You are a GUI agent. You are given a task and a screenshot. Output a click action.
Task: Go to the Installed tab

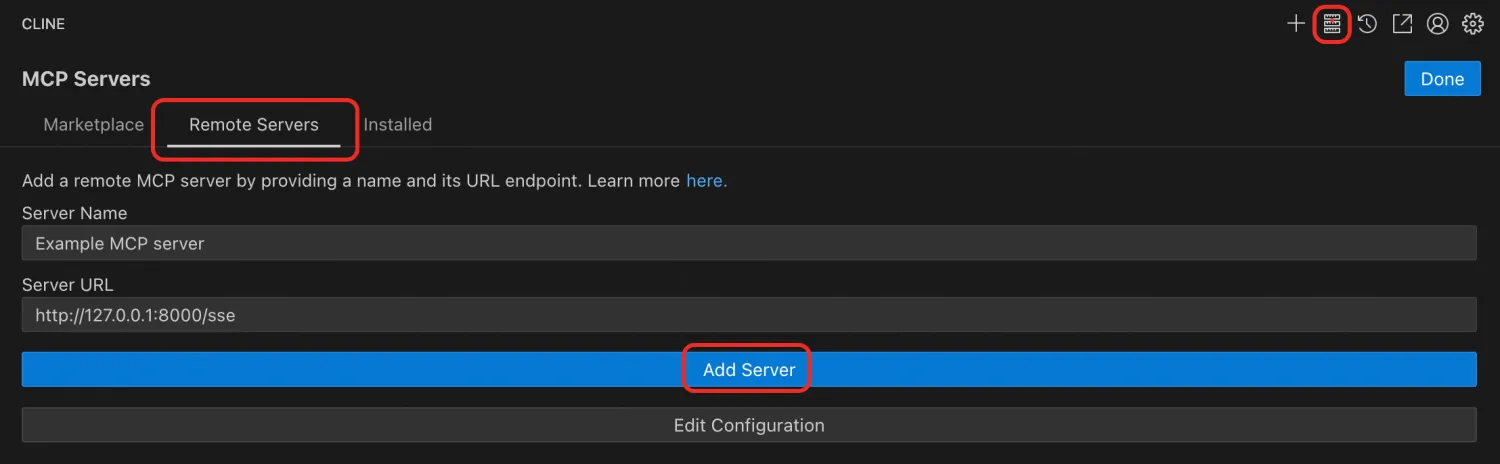click(398, 125)
